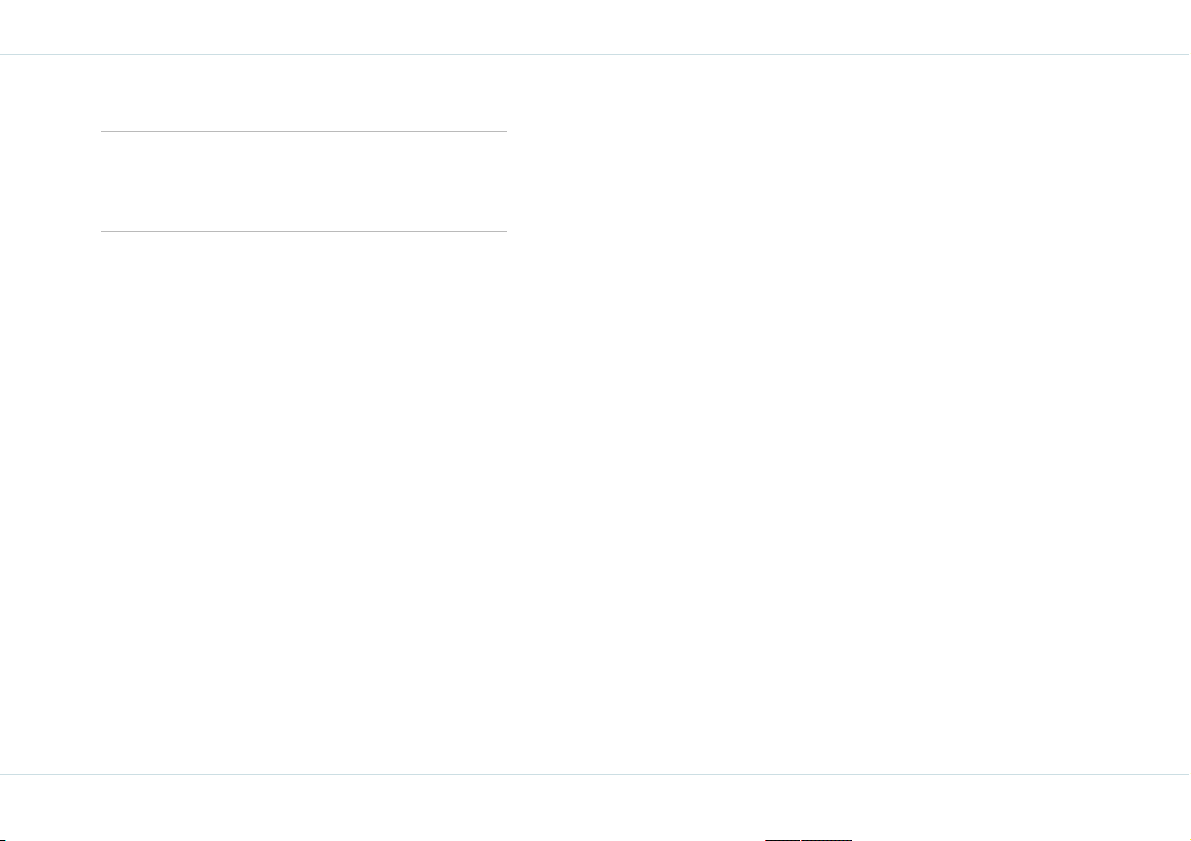Image resolution: width=1191 pixels, height=841 pixels.
Task: Click the blank area beneath the lower gray line
Action: coord(304,501)
